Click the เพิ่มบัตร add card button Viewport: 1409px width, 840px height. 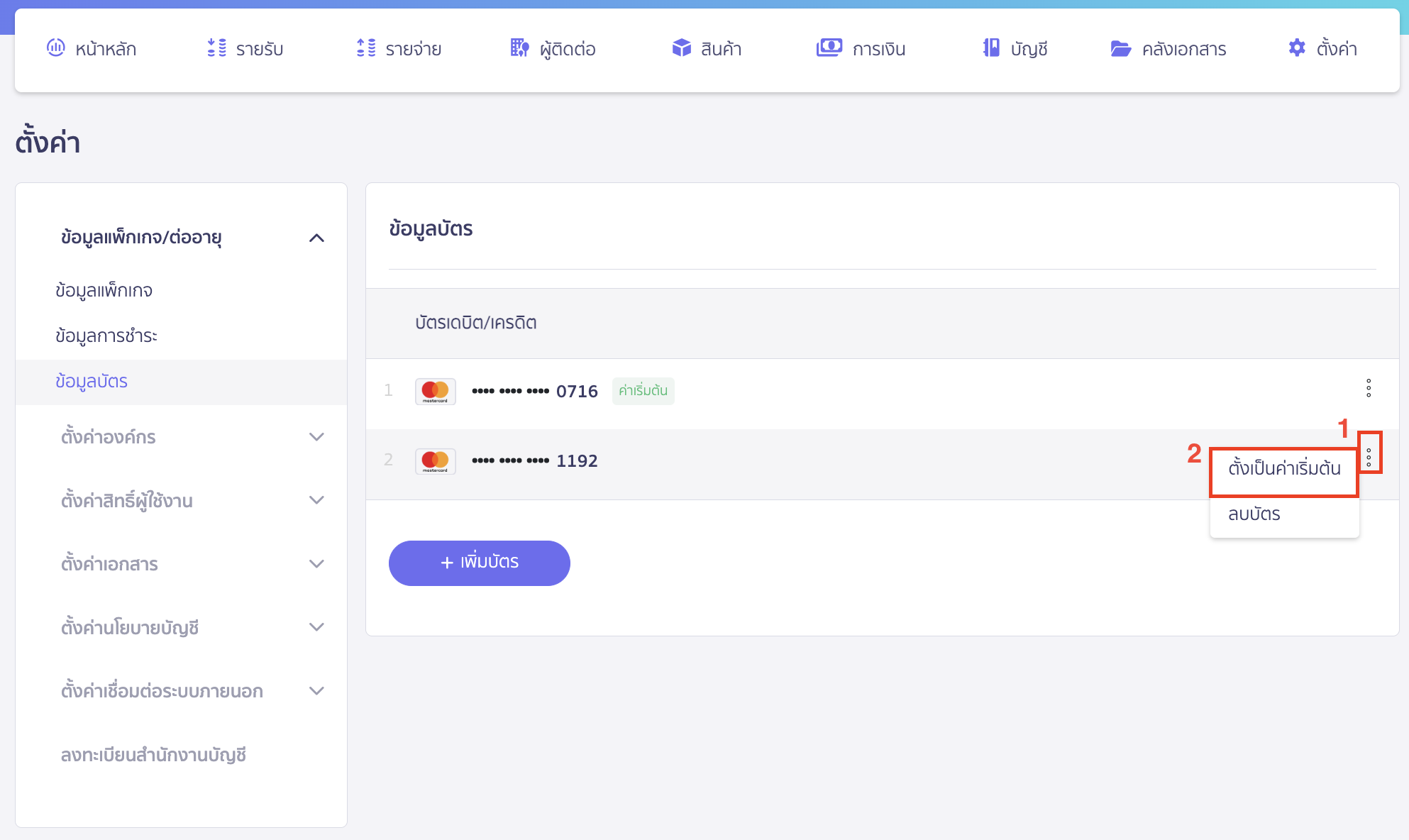click(479, 563)
